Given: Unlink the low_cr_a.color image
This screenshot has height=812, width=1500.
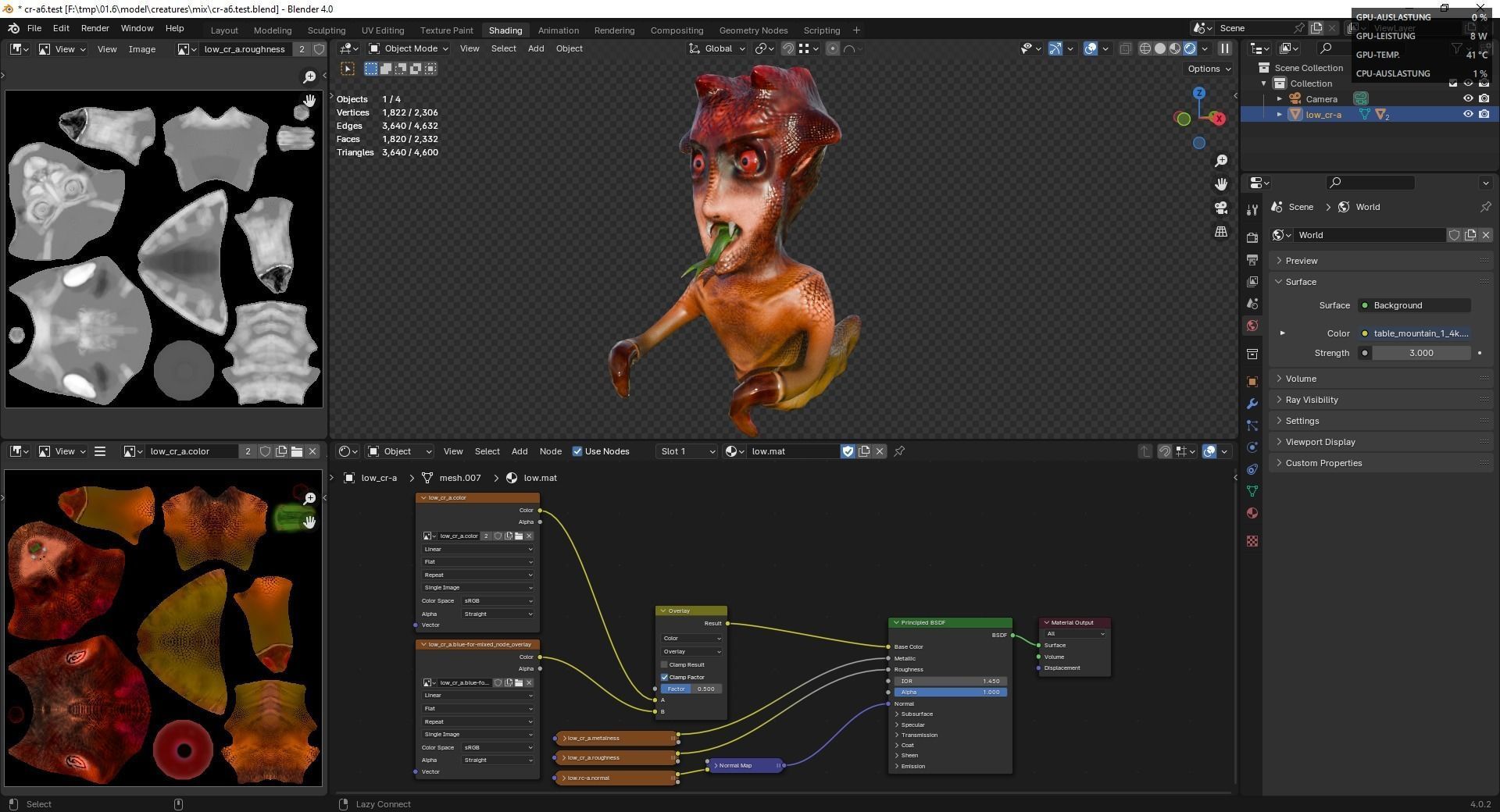Looking at the screenshot, I should point(312,451).
